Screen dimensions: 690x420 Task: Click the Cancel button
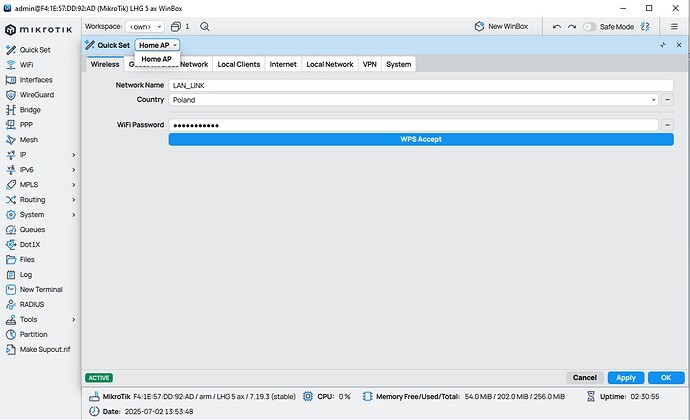(585, 377)
